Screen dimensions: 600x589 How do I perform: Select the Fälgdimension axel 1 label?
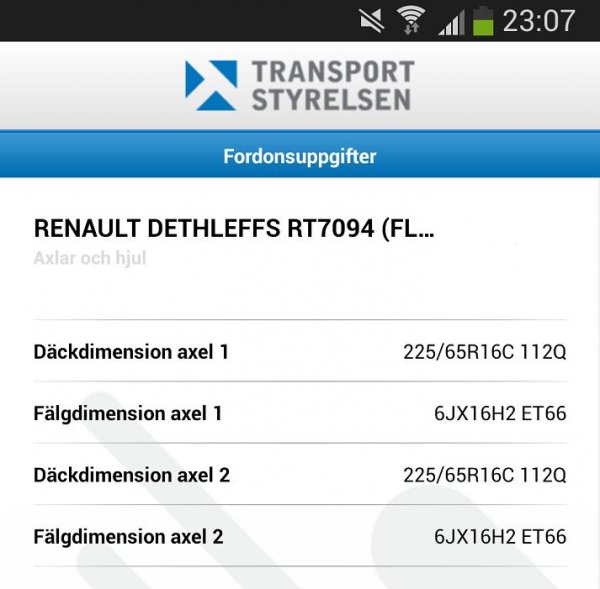click(128, 413)
